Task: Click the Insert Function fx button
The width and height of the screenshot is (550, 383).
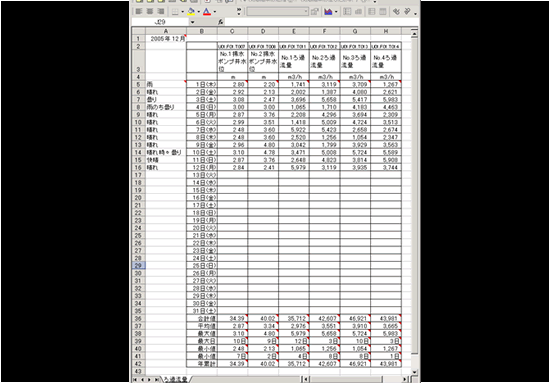Action: (x=220, y=22)
